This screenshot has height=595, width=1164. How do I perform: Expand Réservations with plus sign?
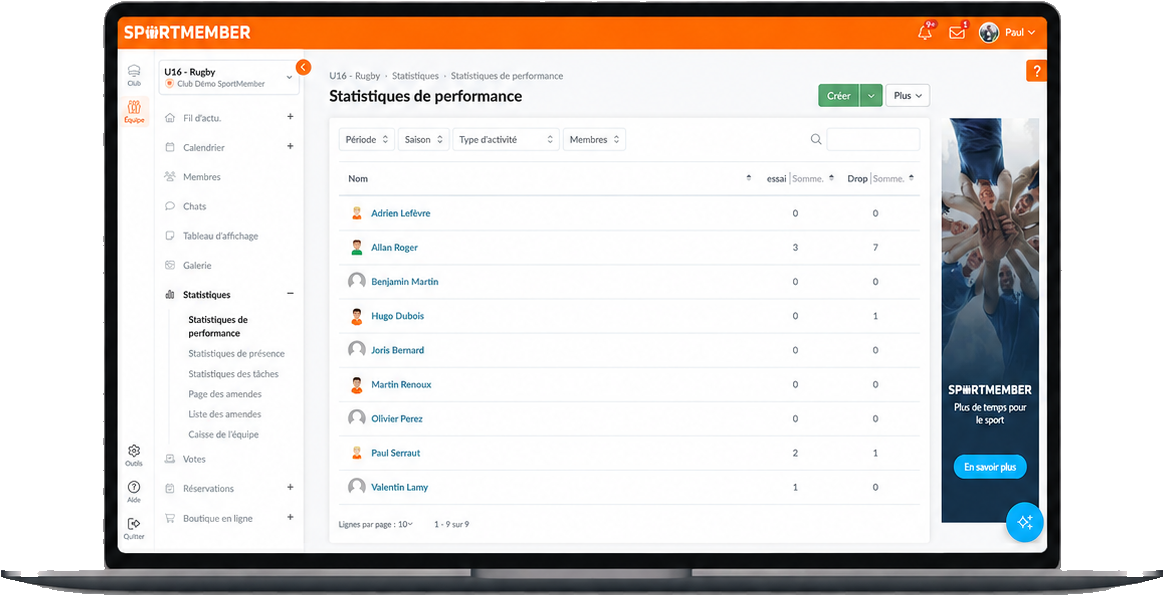point(290,488)
